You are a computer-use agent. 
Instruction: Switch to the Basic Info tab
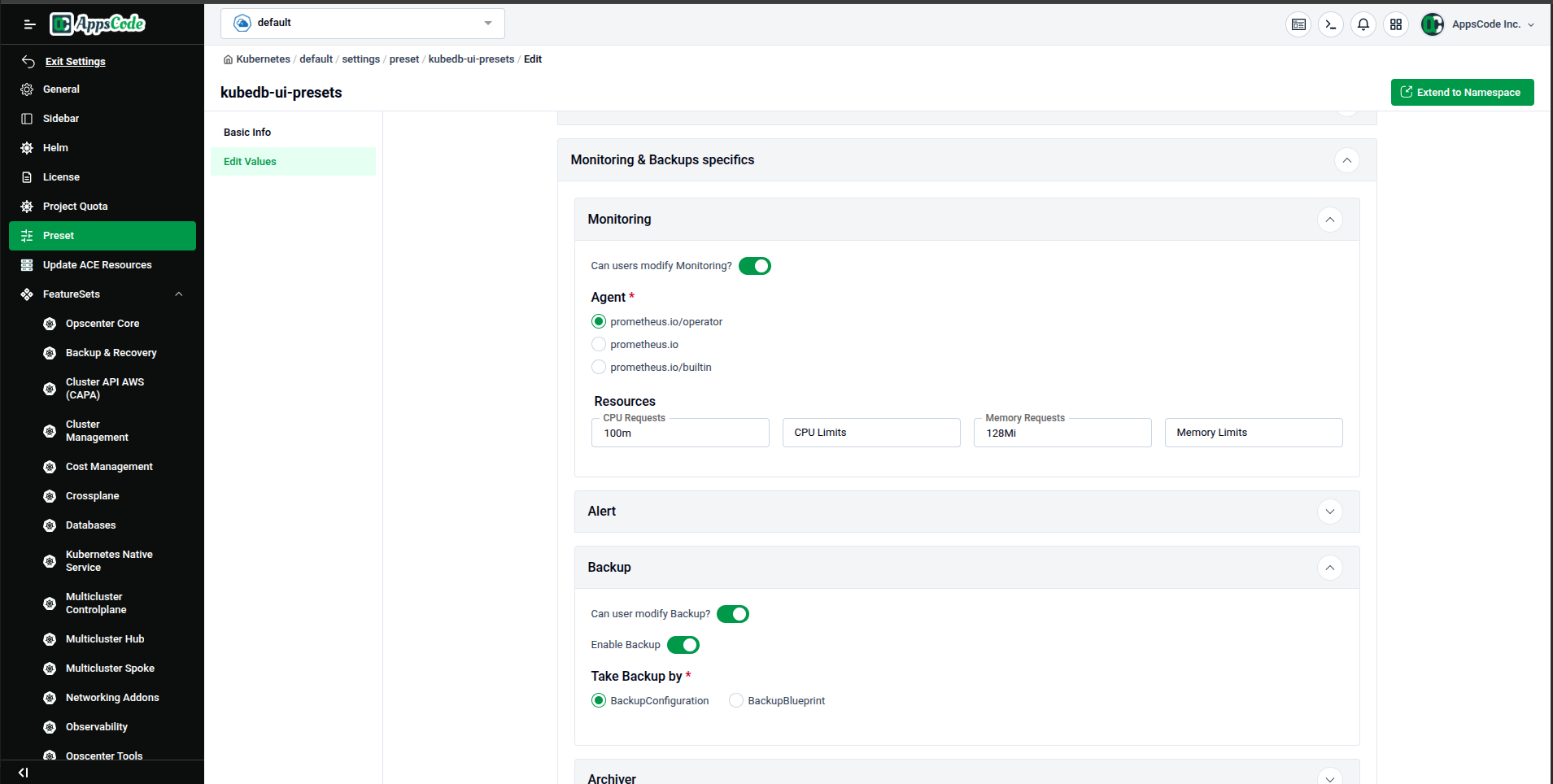(x=247, y=132)
